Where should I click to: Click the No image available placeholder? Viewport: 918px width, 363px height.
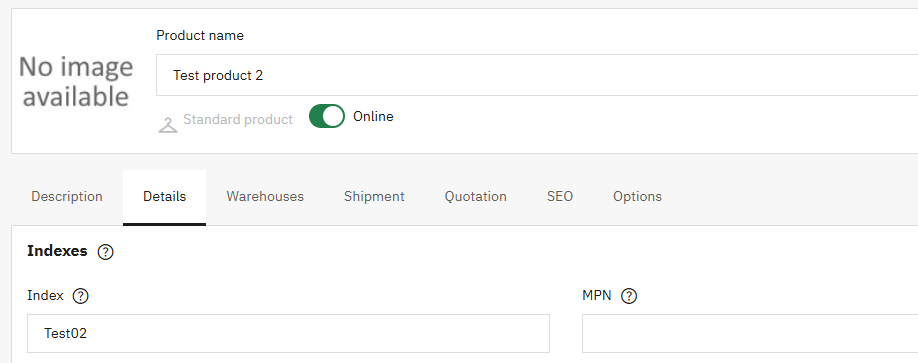pos(76,81)
